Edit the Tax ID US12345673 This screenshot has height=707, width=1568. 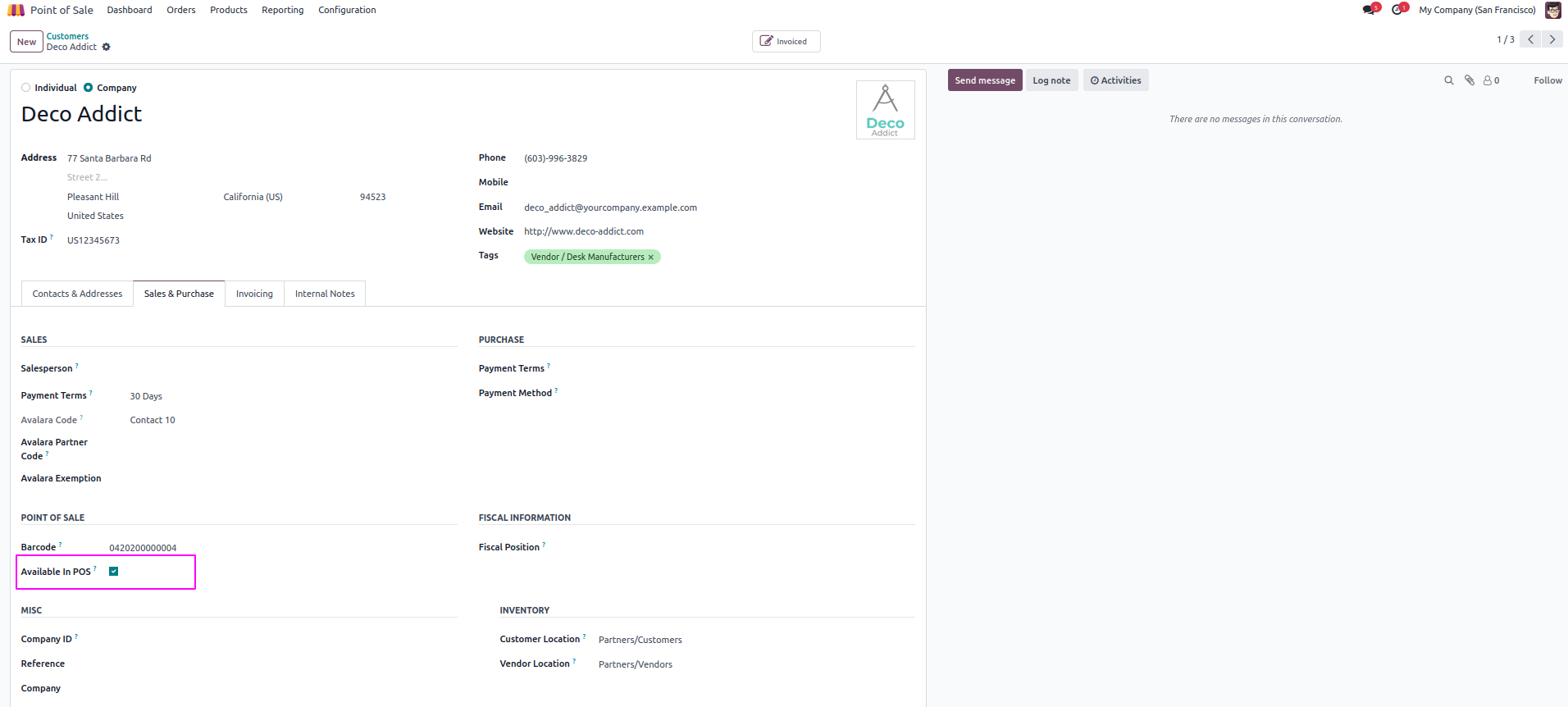[x=261, y=240]
